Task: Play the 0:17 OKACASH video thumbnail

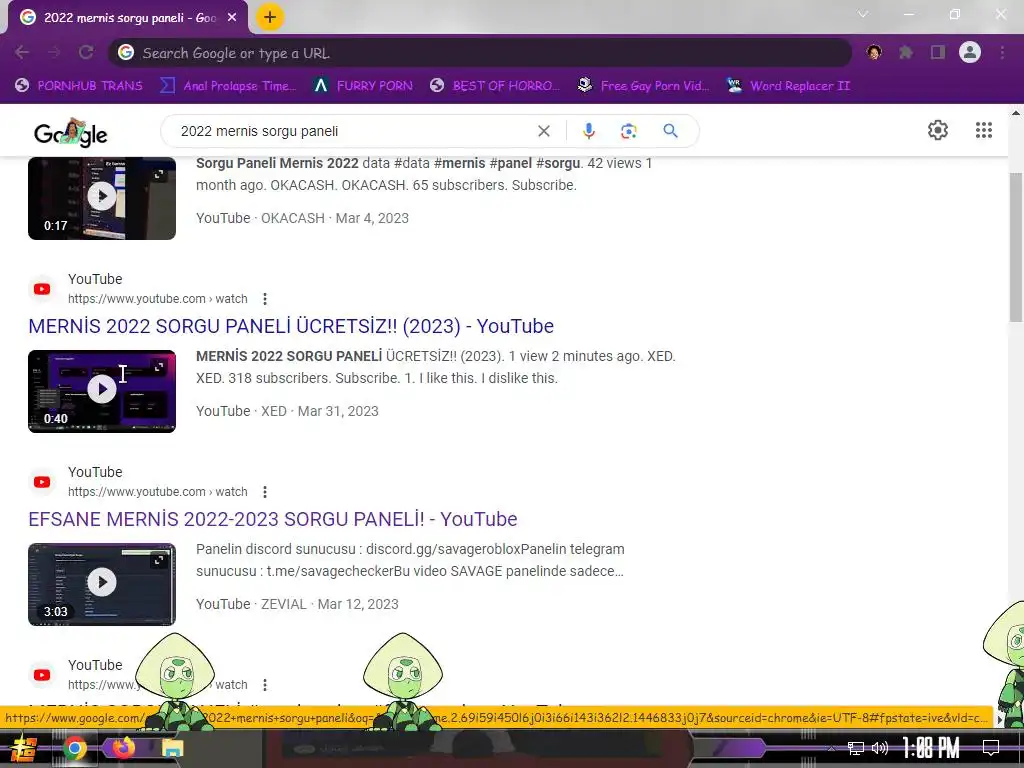Action: pos(102,196)
